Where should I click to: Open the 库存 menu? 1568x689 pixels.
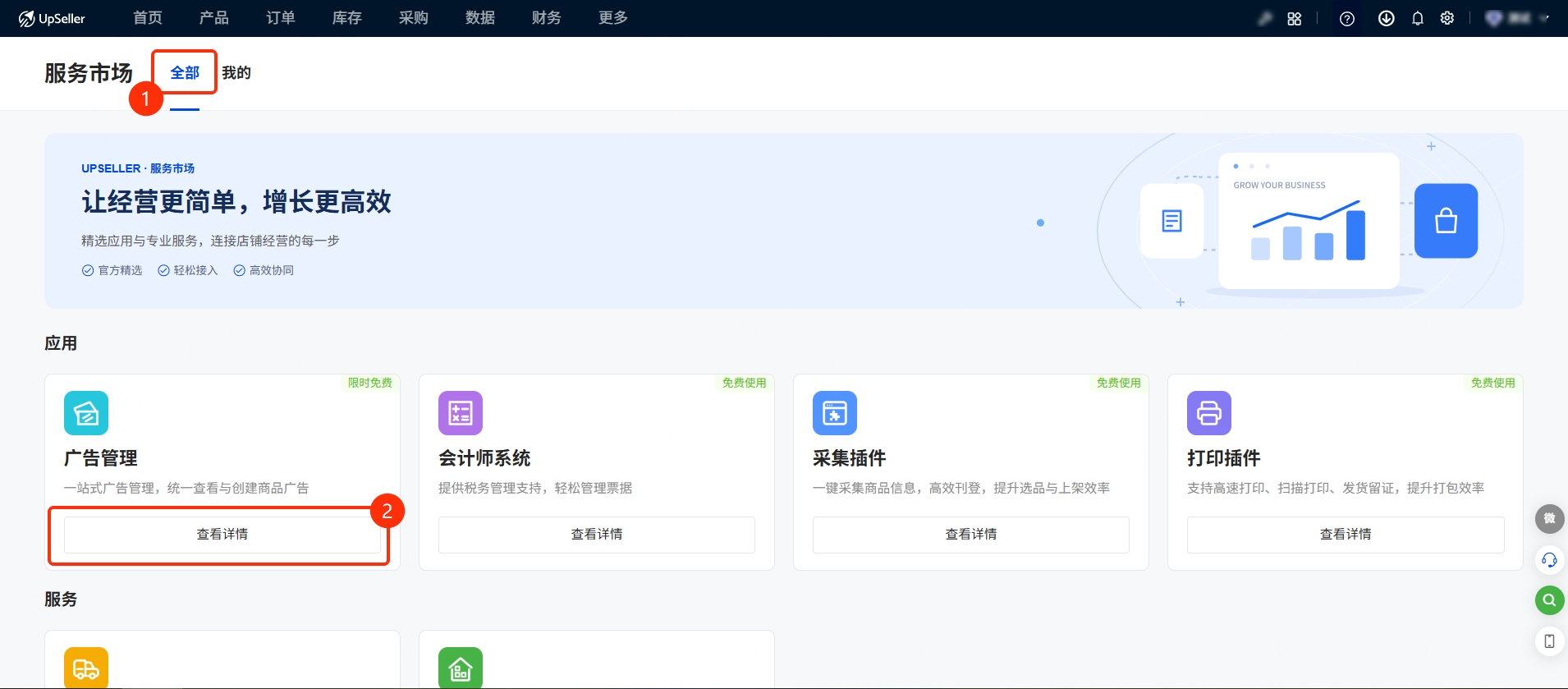click(347, 18)
